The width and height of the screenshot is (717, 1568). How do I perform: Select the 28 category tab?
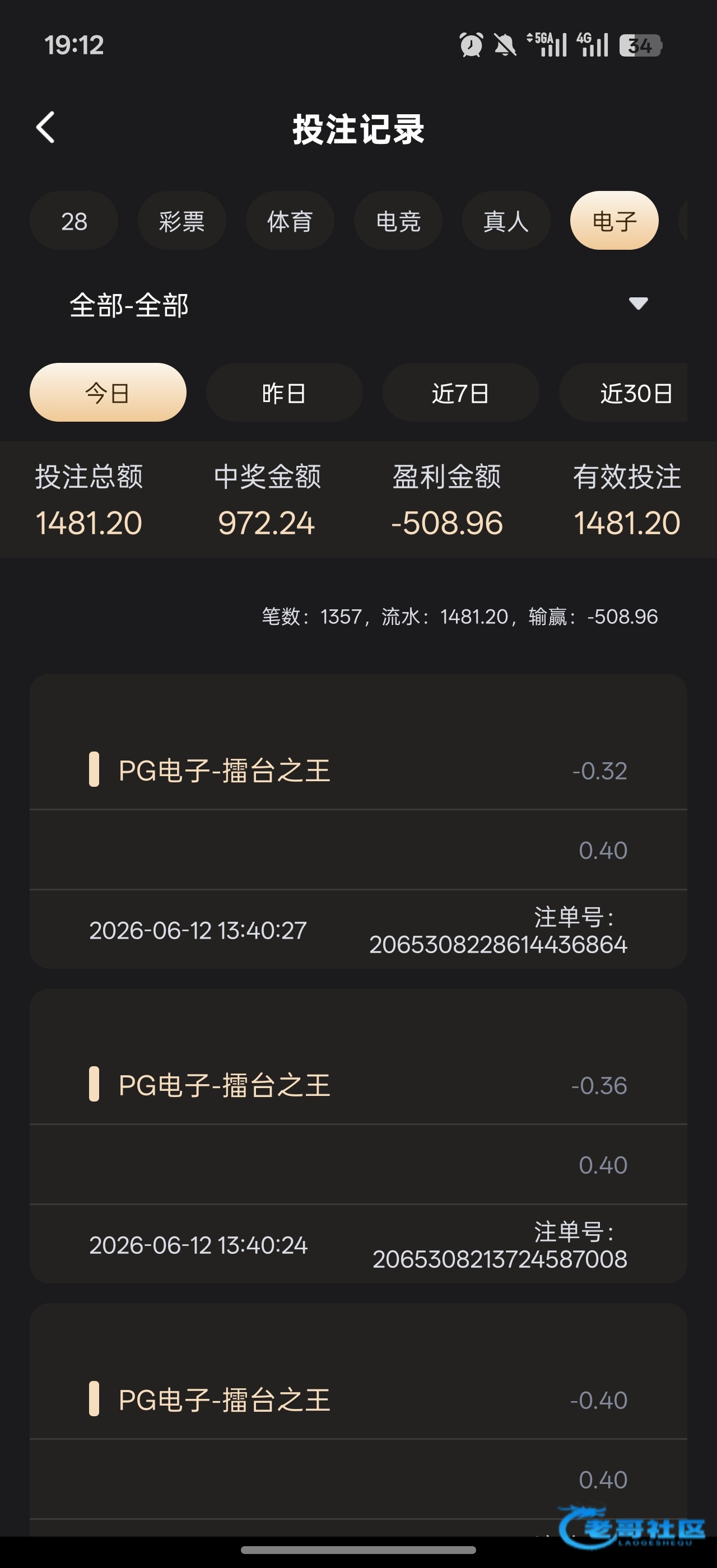coord(73,220)
